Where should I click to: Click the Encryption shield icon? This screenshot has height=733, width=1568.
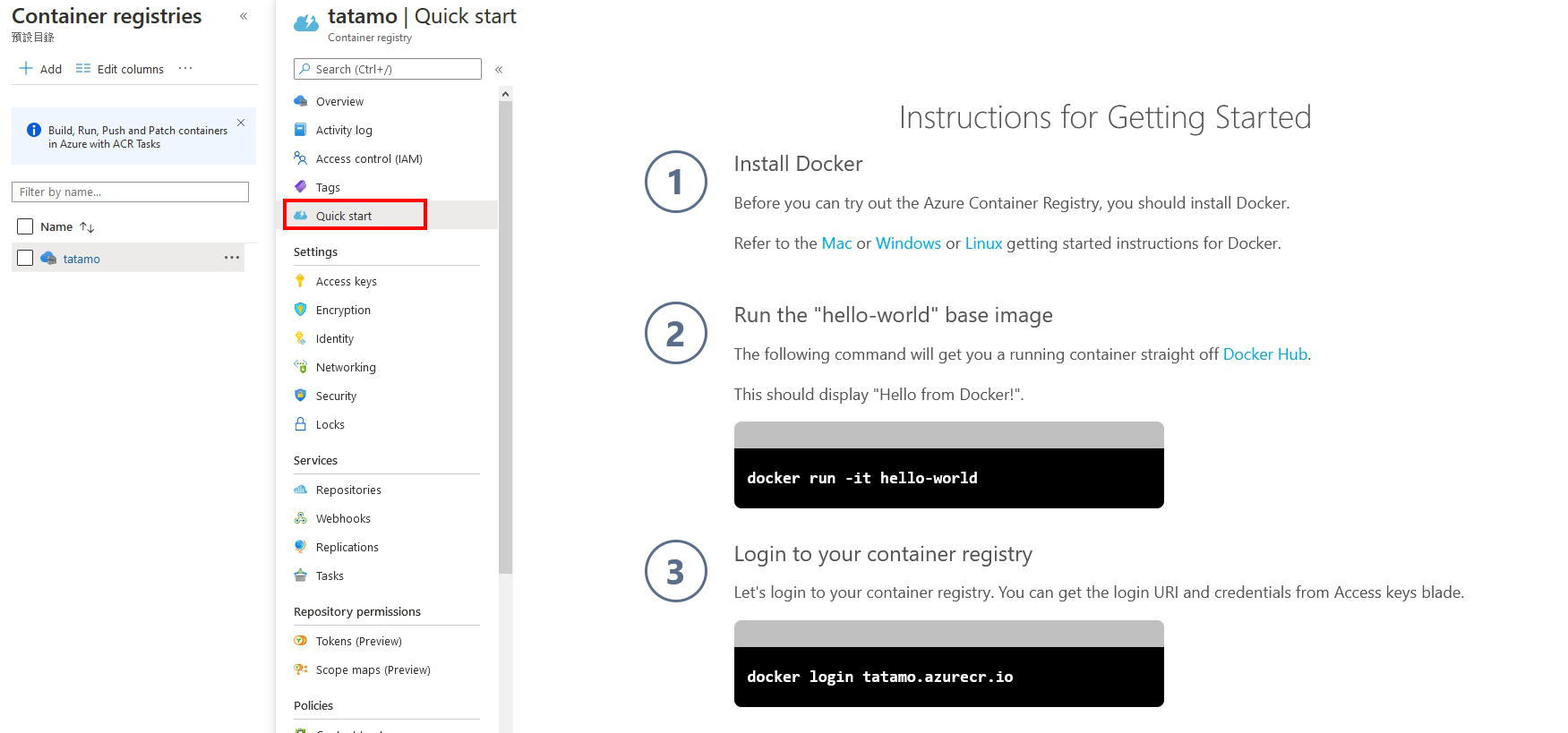[x=301, y=310]
